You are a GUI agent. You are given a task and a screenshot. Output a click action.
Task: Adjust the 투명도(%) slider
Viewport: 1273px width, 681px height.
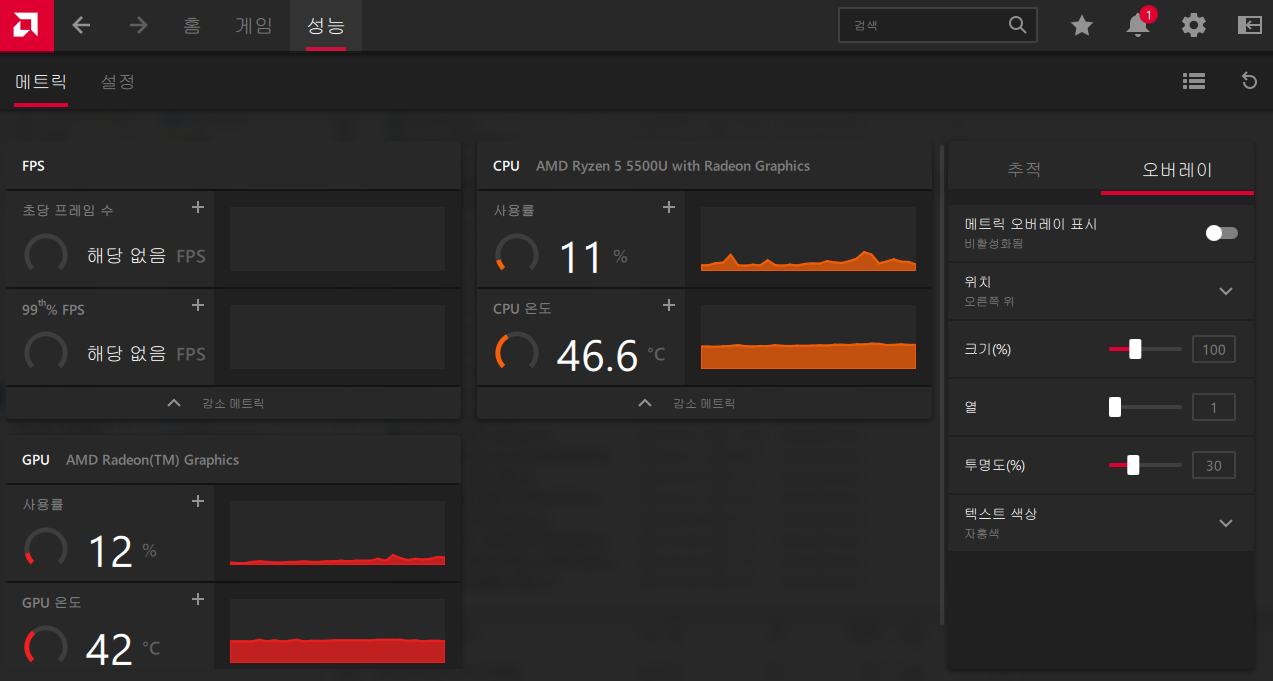coord(1145,465)
